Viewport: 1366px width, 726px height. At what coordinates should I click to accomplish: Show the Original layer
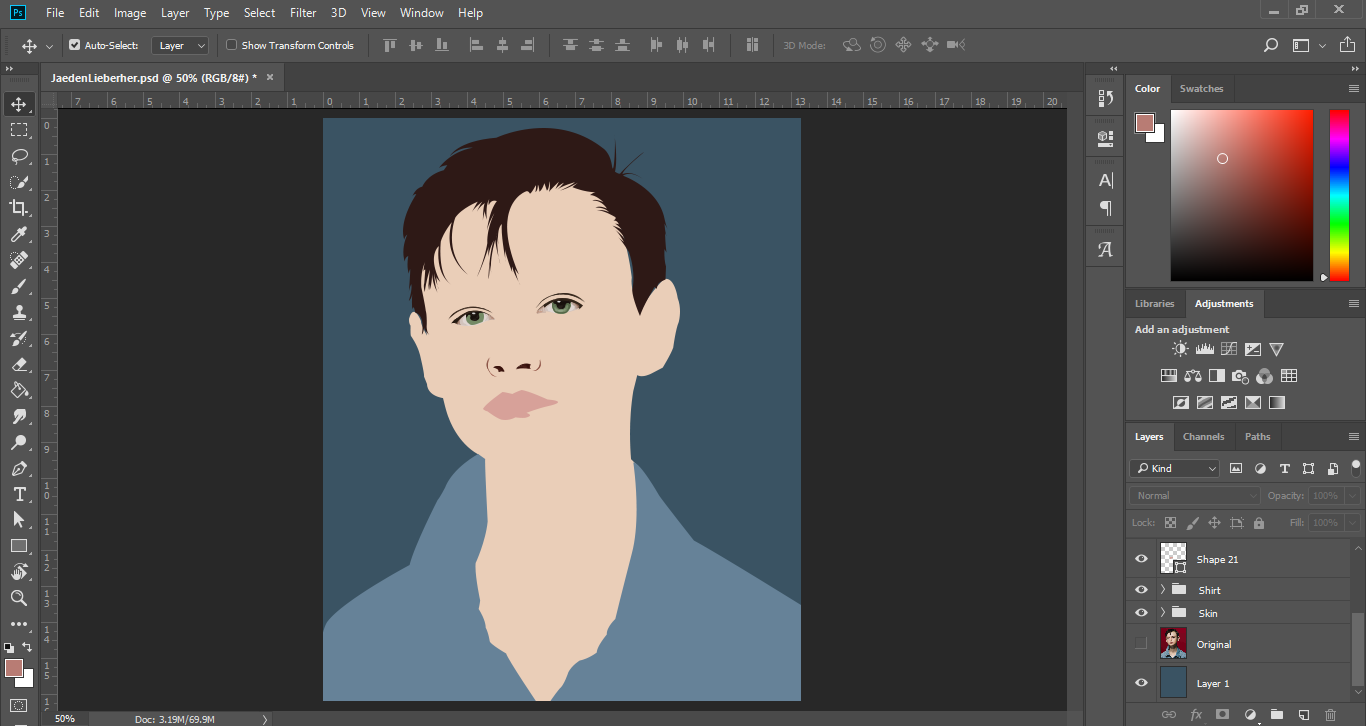1141,644
